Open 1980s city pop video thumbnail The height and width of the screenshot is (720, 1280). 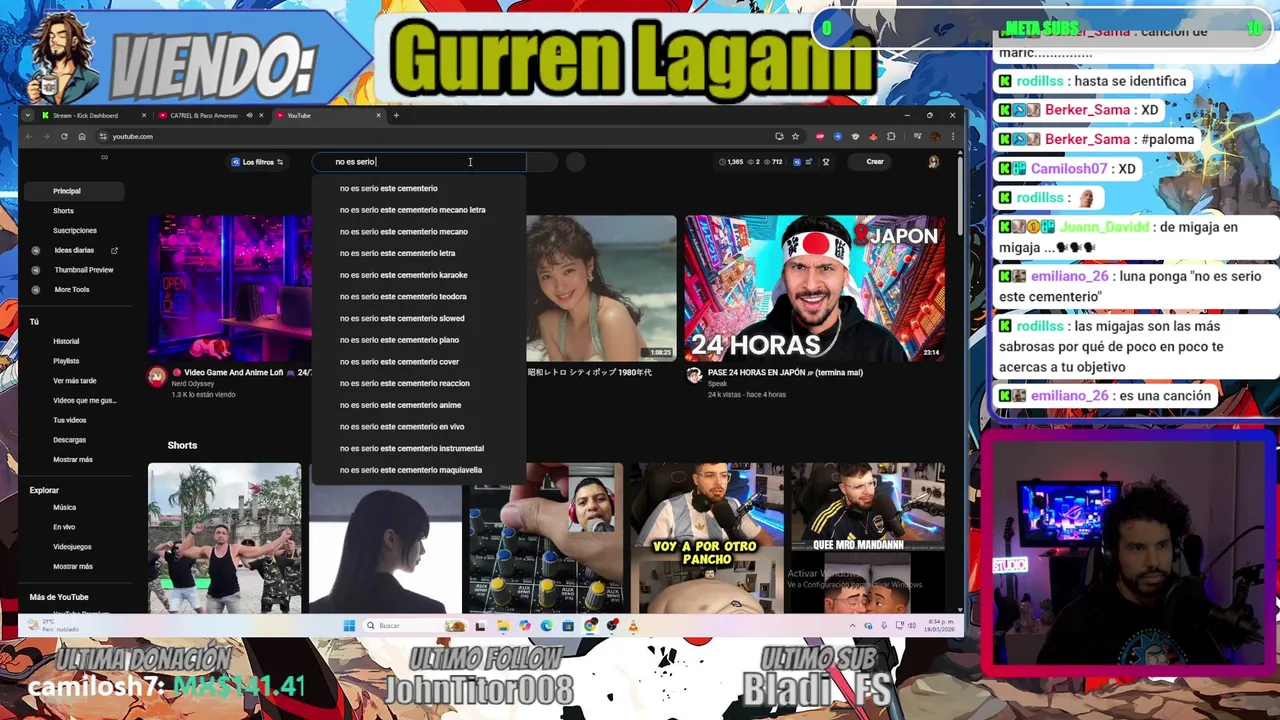point(601,287)
